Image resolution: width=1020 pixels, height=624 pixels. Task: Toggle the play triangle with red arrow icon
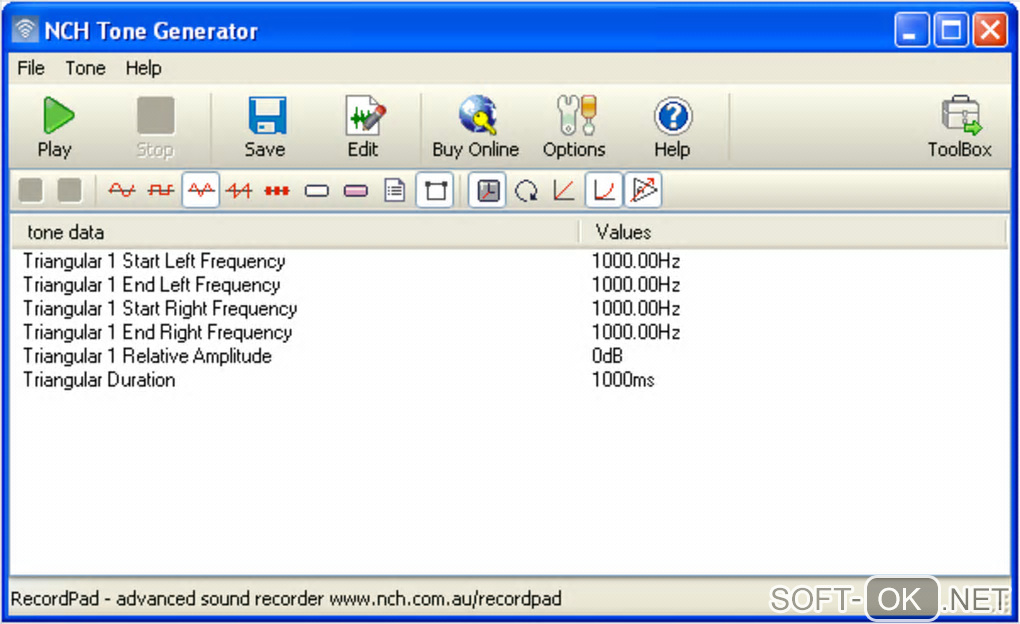coord(643,190)
